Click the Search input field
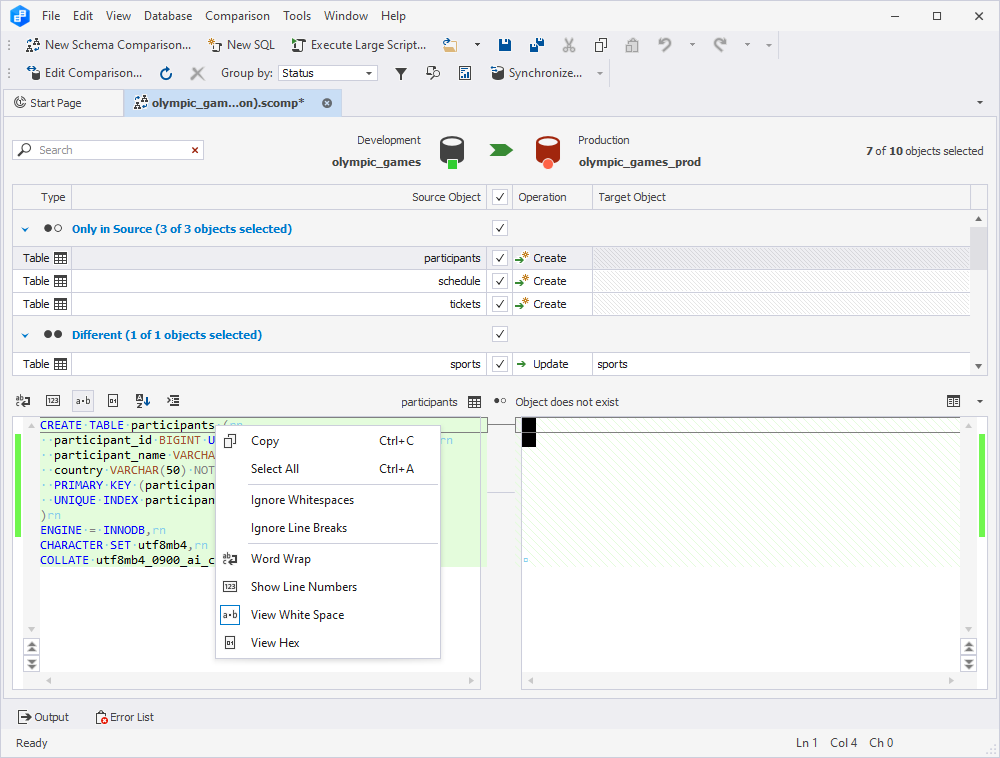1000x758 pixels. (x=108, y=150)
